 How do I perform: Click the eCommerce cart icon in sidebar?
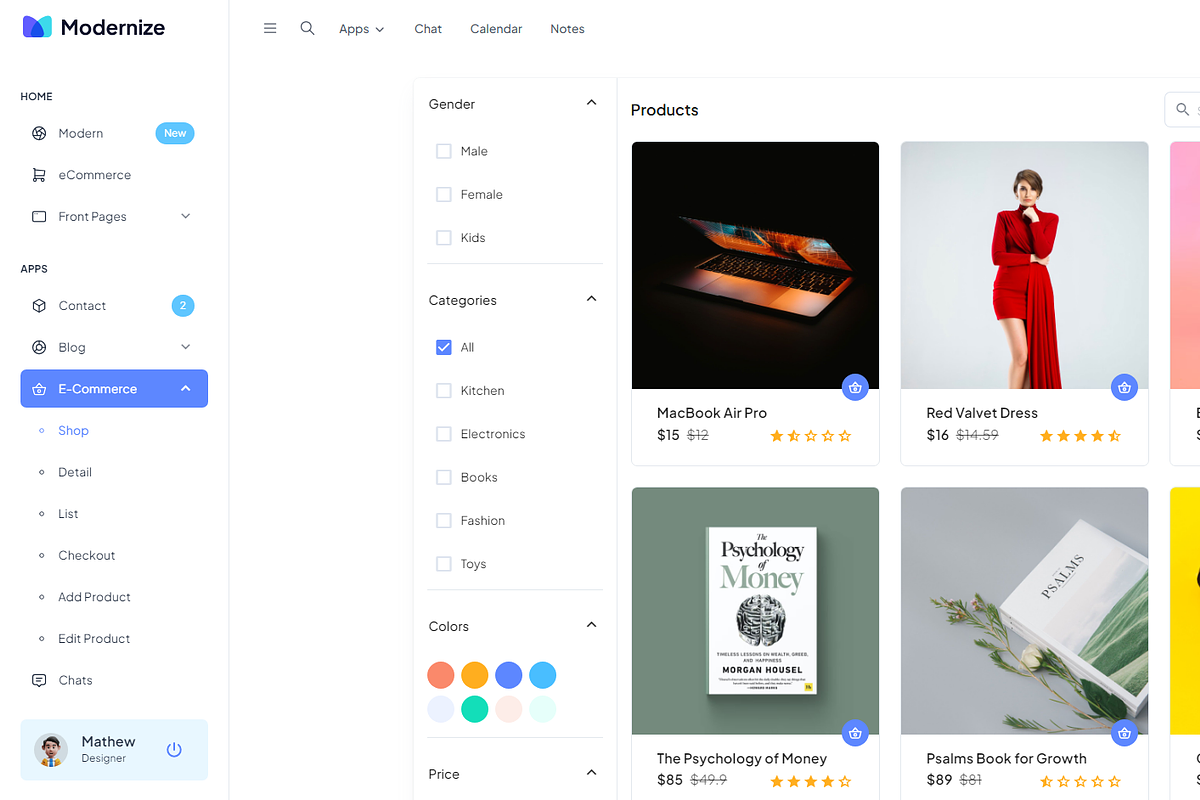click(39, 175)
